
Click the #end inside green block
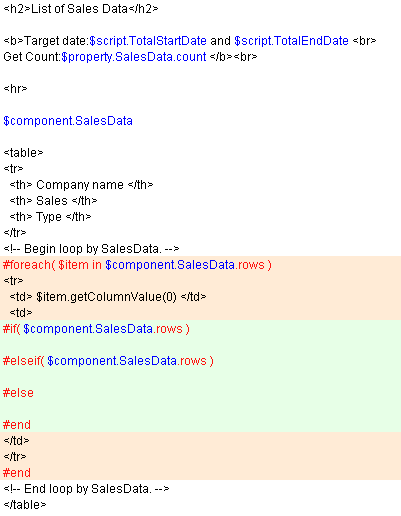click(x=17, y=425)
